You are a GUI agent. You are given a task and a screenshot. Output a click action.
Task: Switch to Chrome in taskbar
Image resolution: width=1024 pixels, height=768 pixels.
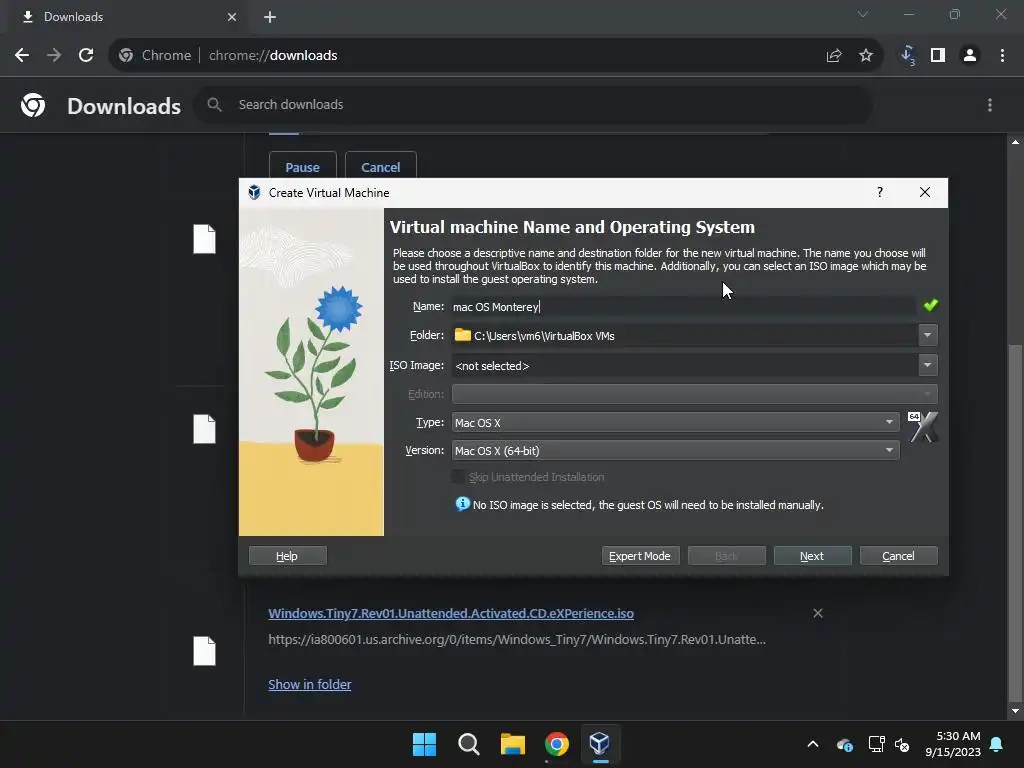coord(556,744)
